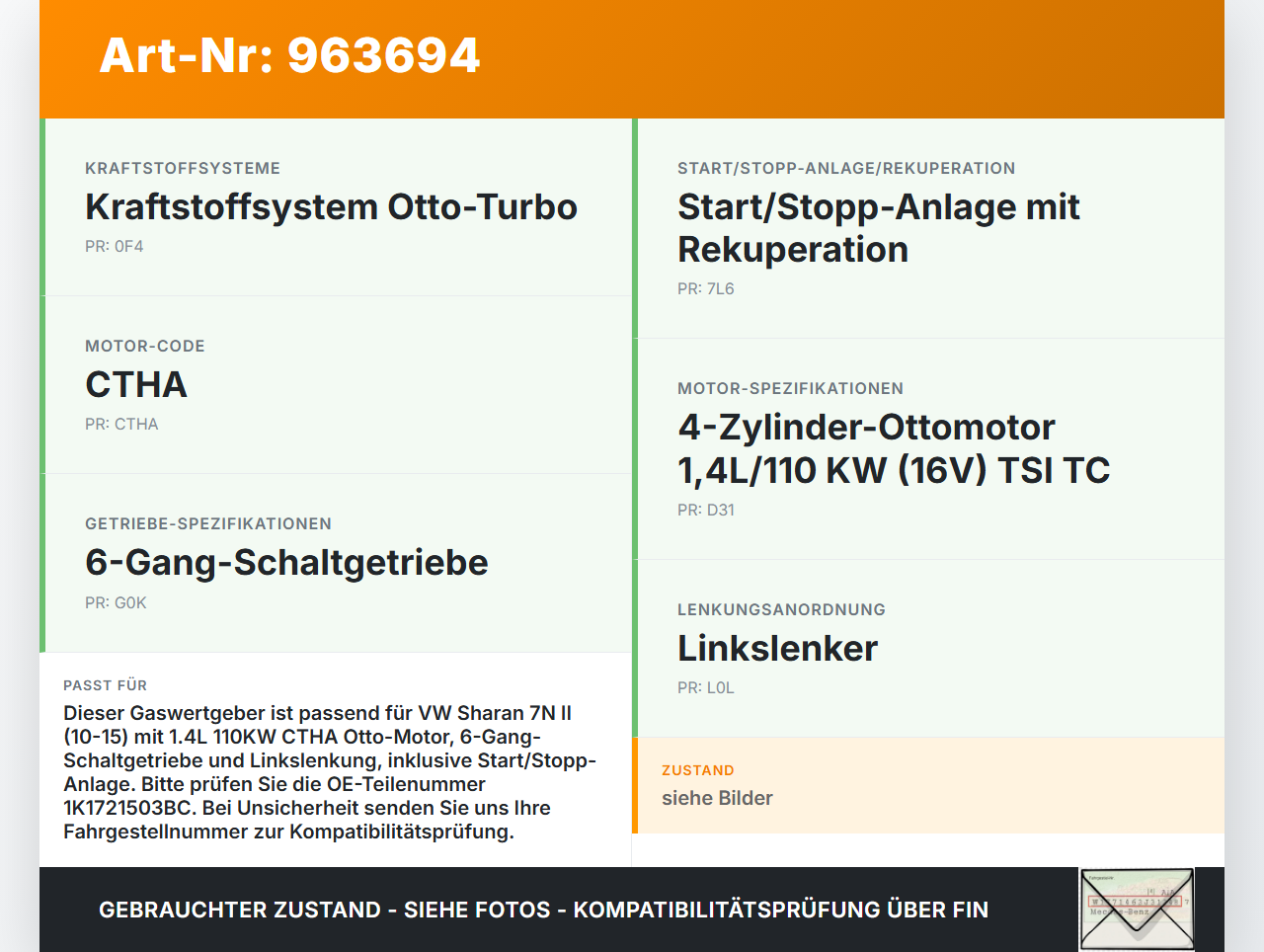Click the PR: 7L6 code label
1264x952 pixels.
pyautogui.click(x=705, y=288)
